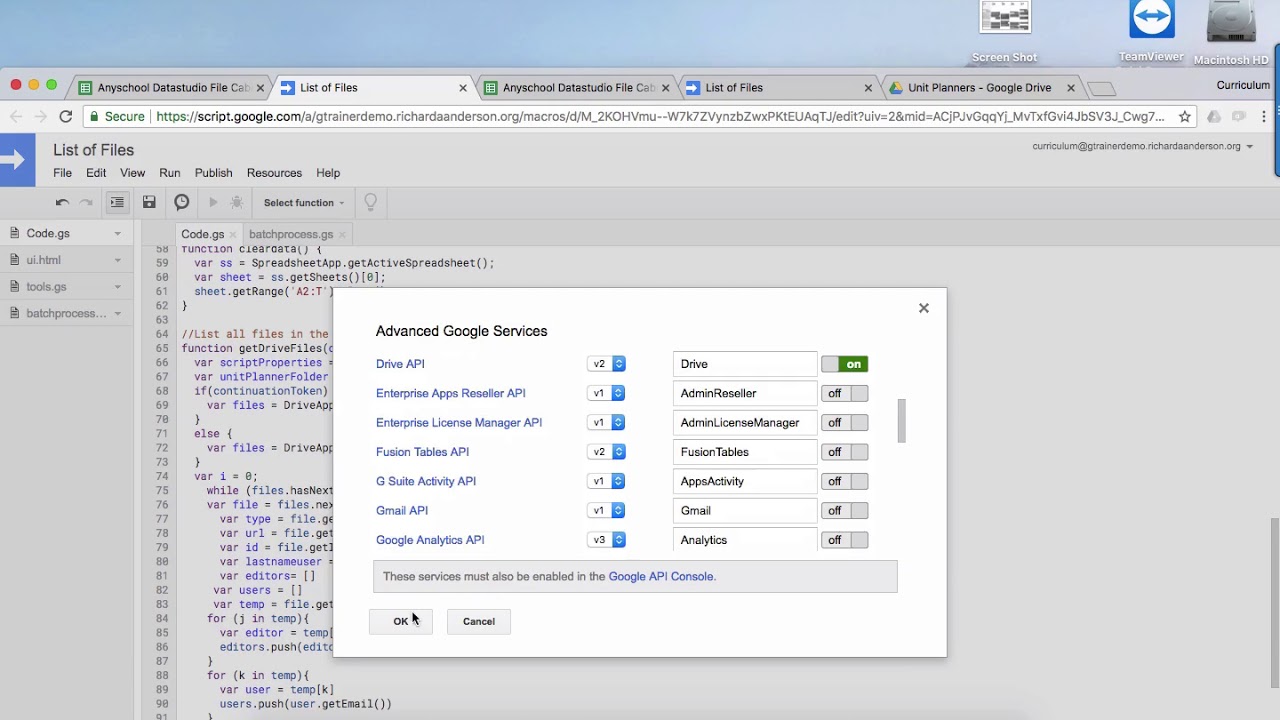1280x720 pixels.
Task: Confirm dialog with OK button
Action: point(401,621)
